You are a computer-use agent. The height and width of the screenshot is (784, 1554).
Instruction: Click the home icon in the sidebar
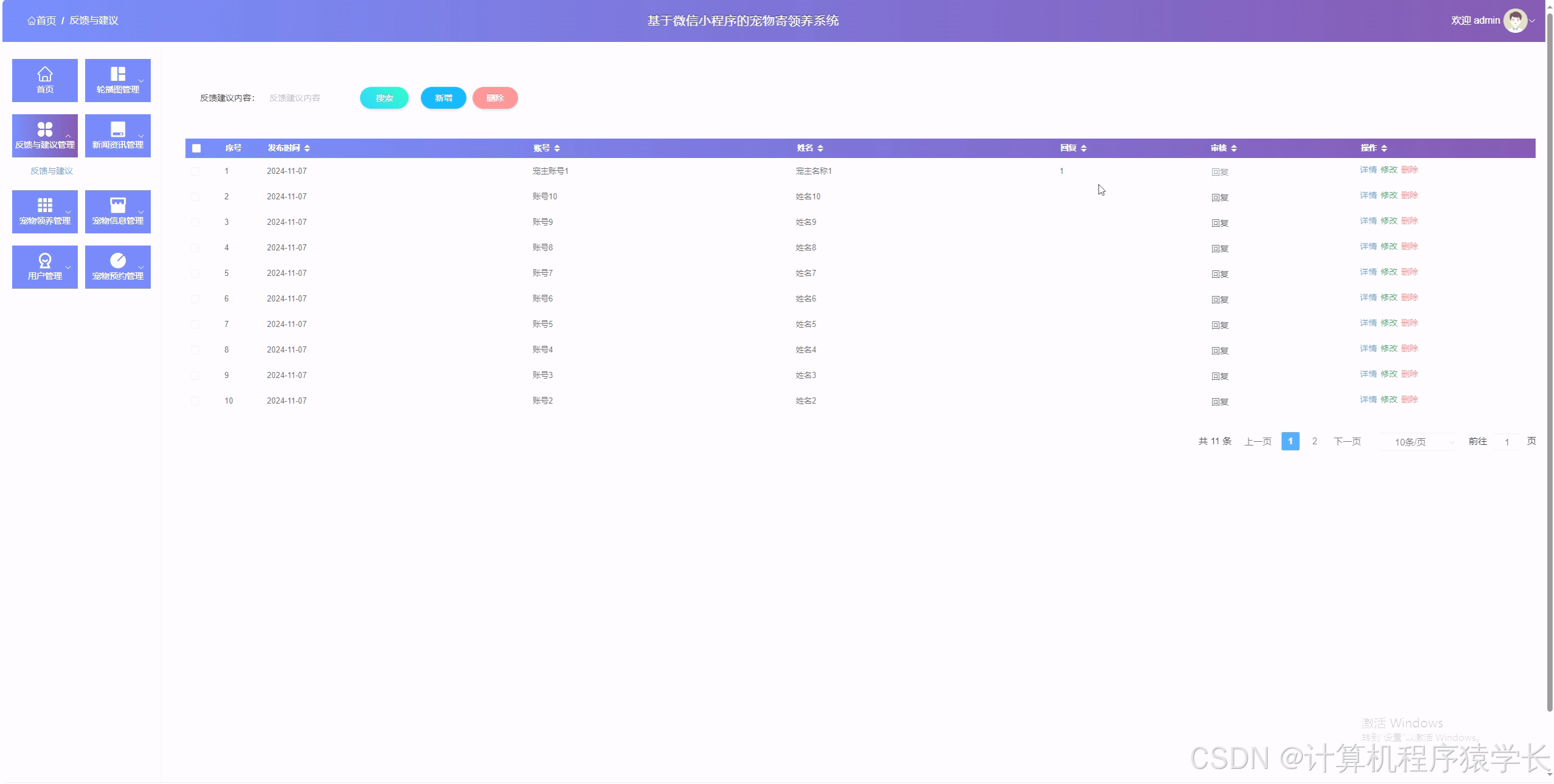click(44, 75)
